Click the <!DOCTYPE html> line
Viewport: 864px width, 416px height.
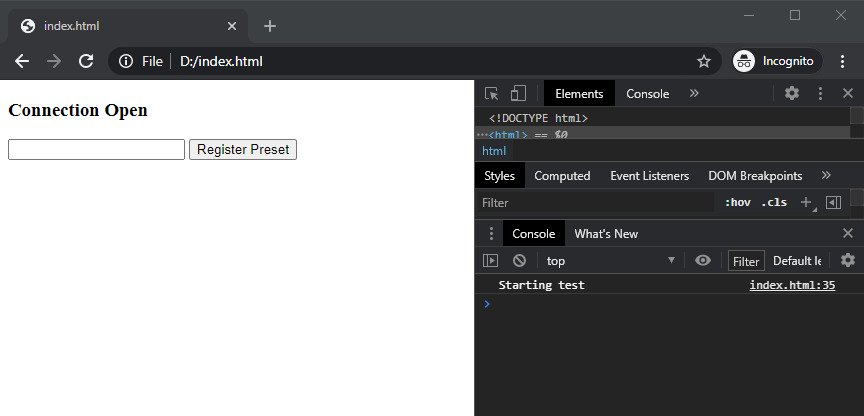[x=538, y=118]
